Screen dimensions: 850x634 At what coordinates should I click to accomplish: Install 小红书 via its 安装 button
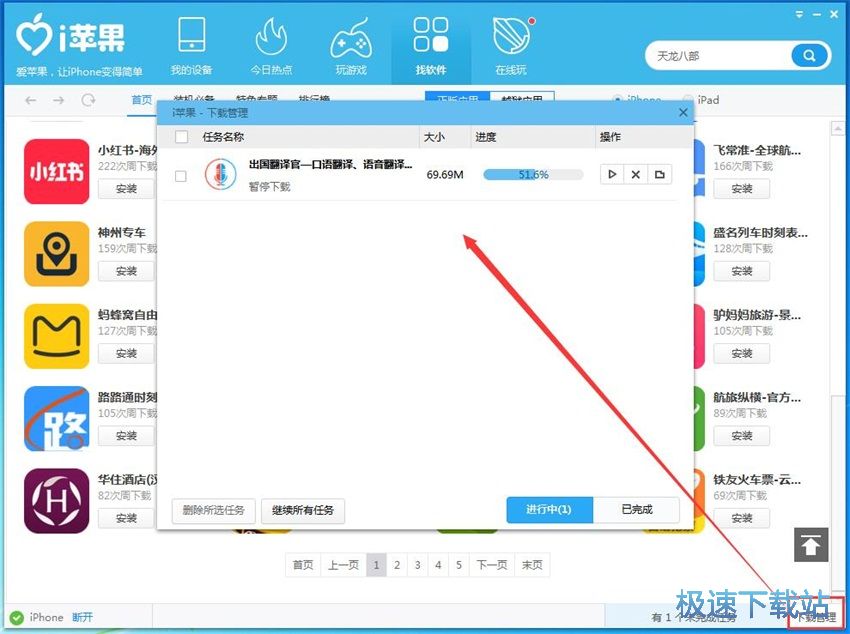[x=126, y=189]
